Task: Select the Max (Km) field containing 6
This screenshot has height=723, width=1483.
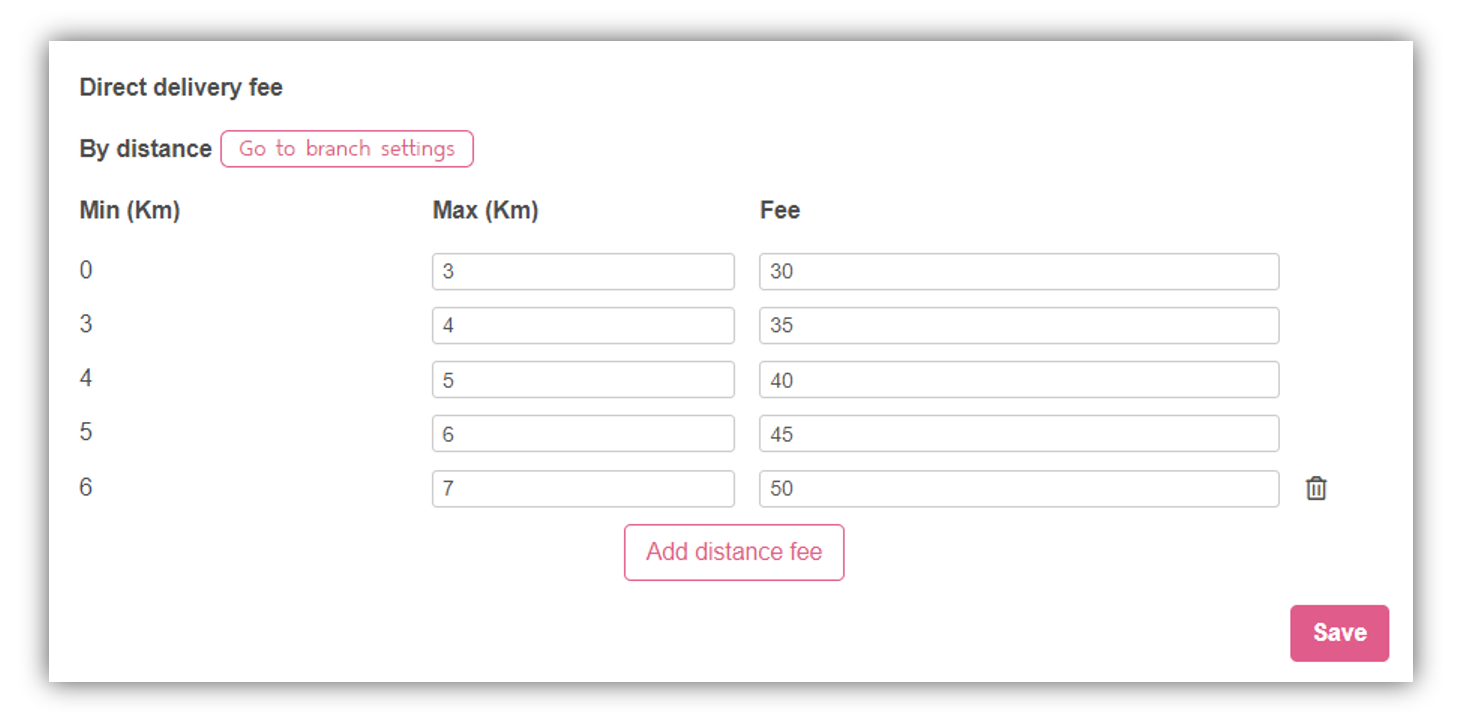Action: pyautogui.click(x=583, y=434)
